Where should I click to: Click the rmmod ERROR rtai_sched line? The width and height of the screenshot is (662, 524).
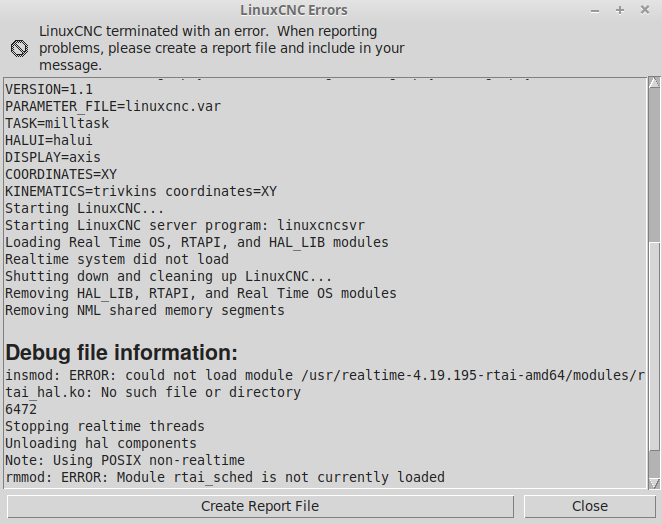click(225, 477)
